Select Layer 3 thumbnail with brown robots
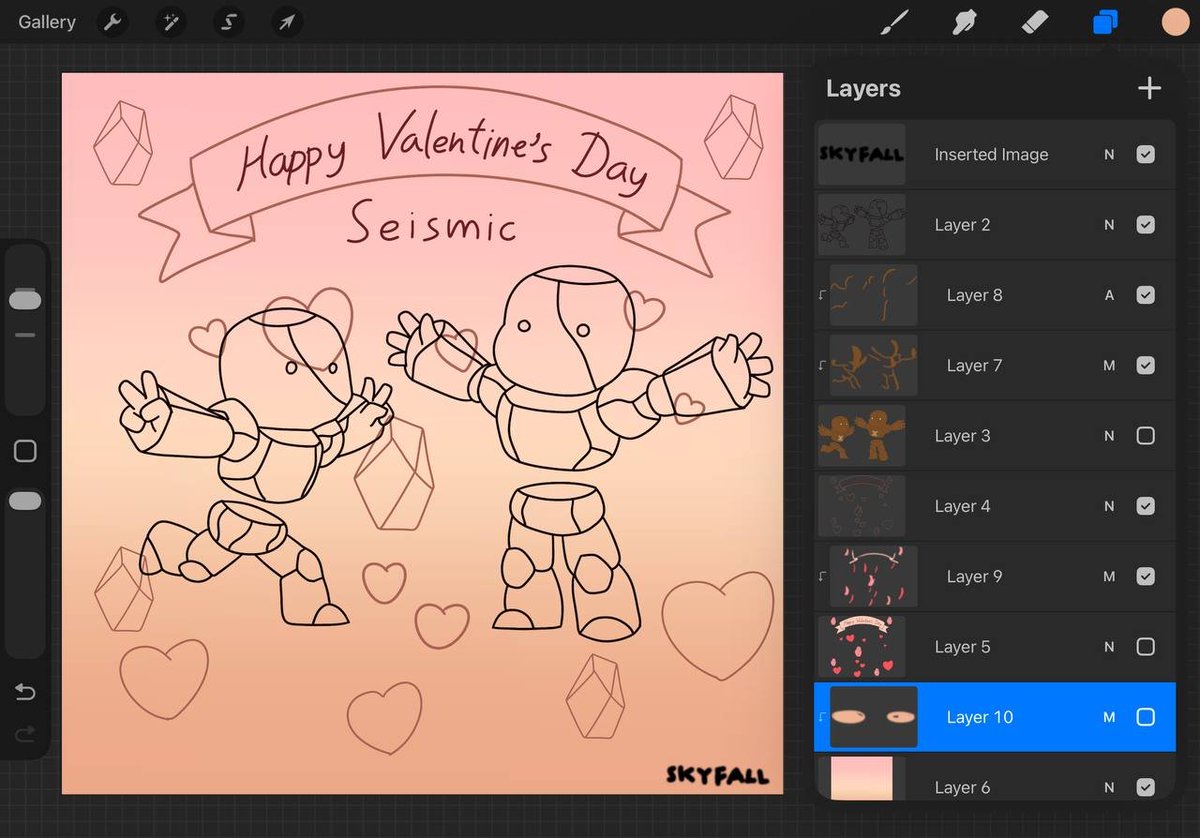This screenshot has height=838, width=1200. tap(862, 436)
